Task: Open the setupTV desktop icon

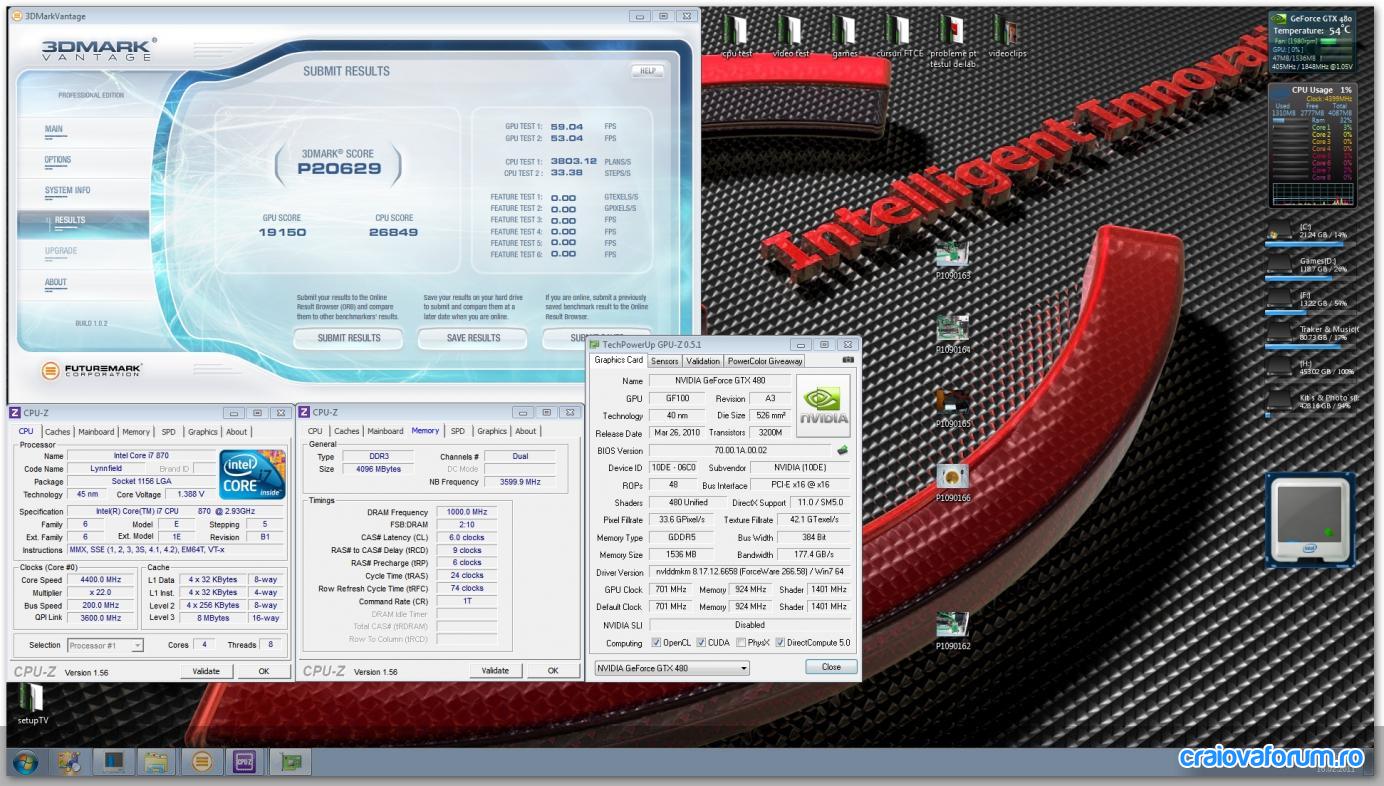Action: 32,704
